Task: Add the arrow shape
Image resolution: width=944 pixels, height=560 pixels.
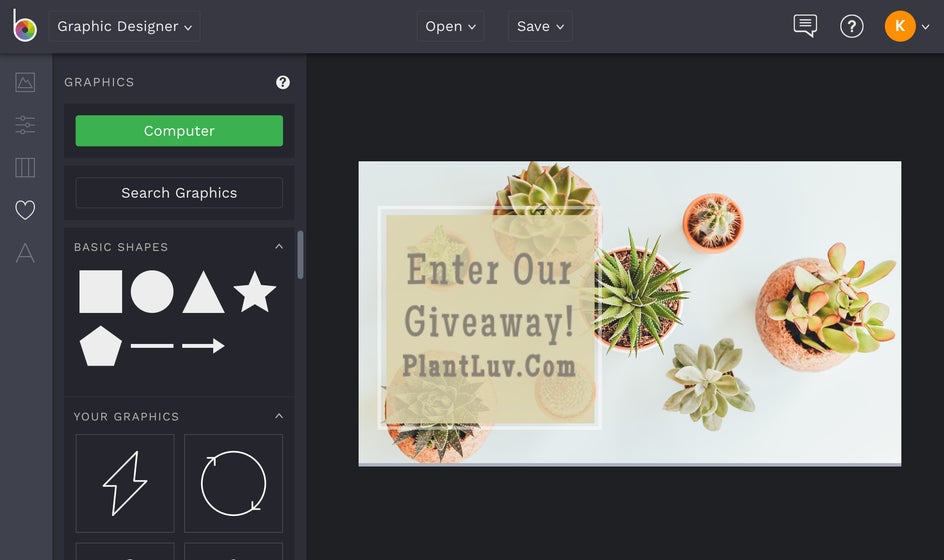Action: [x=203, y=346]
